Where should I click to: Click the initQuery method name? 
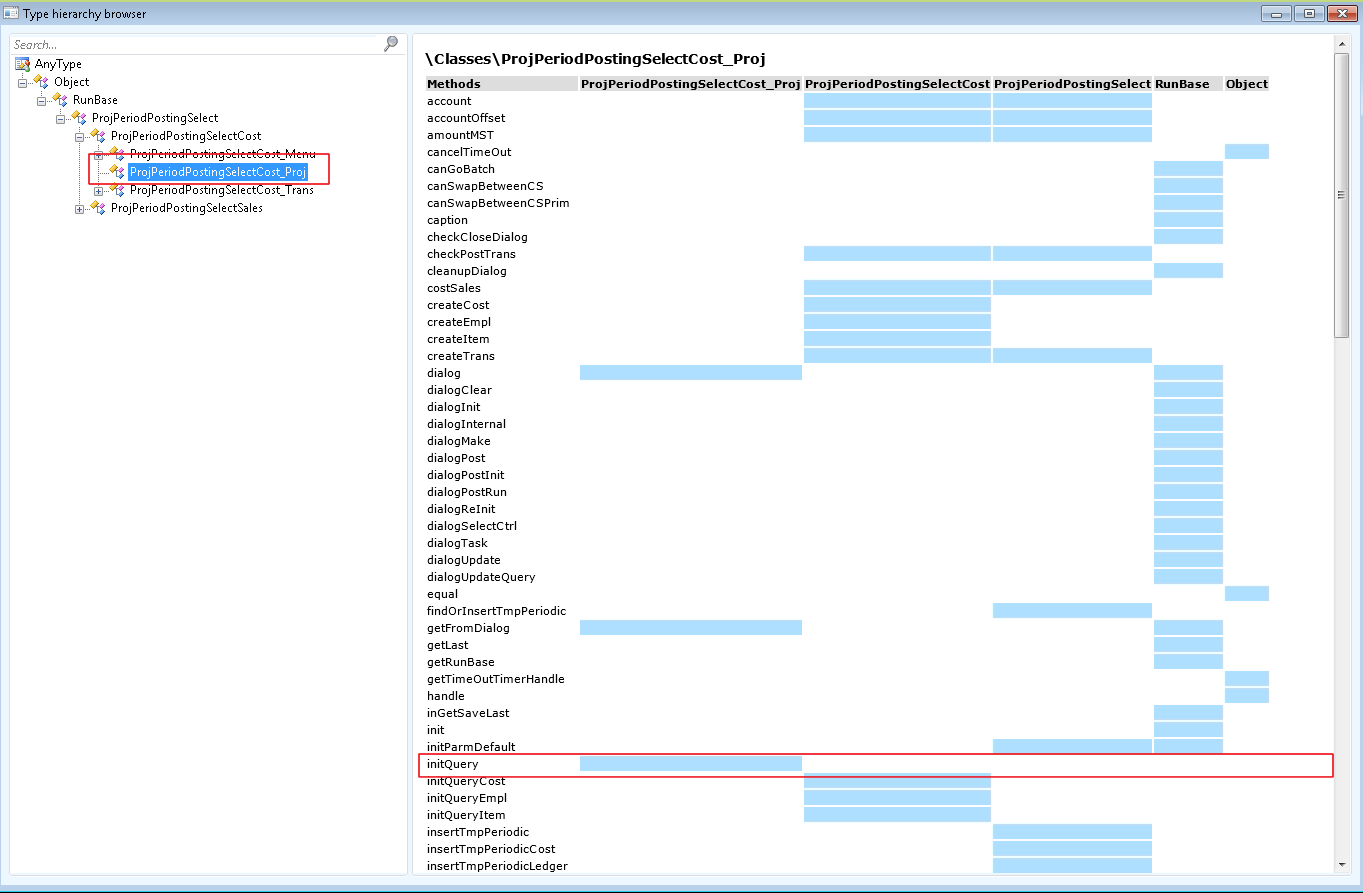pos(453,764)
